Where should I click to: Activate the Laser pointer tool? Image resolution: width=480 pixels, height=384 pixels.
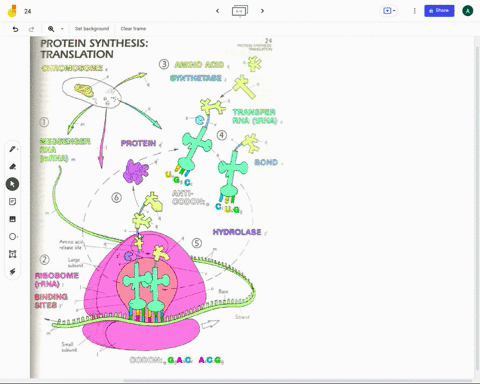coord(13,271)
